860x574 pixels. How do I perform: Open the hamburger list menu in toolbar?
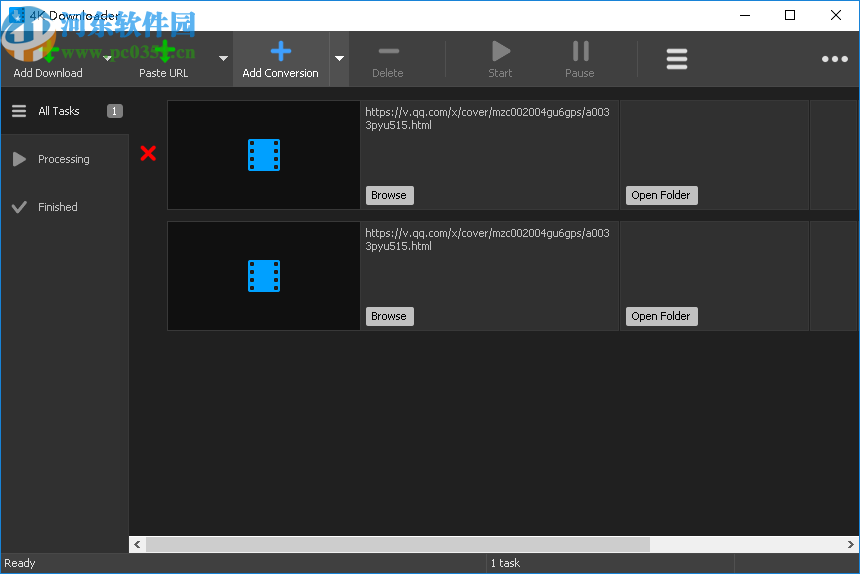(677, 59)
